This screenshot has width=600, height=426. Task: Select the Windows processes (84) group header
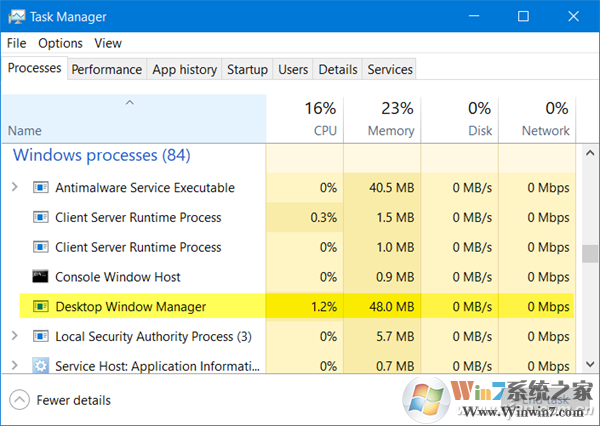coord(101,155)
